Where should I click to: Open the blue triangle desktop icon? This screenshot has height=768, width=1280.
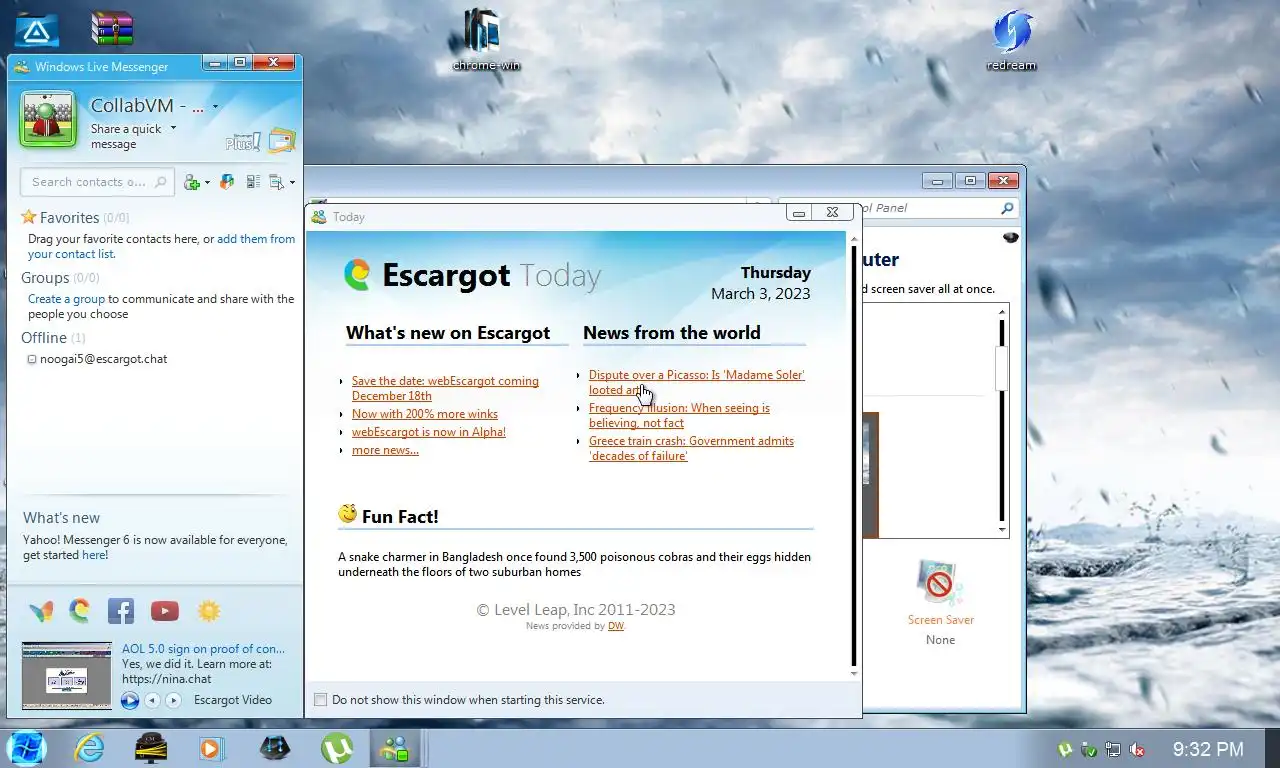click(x=36, y=30)
